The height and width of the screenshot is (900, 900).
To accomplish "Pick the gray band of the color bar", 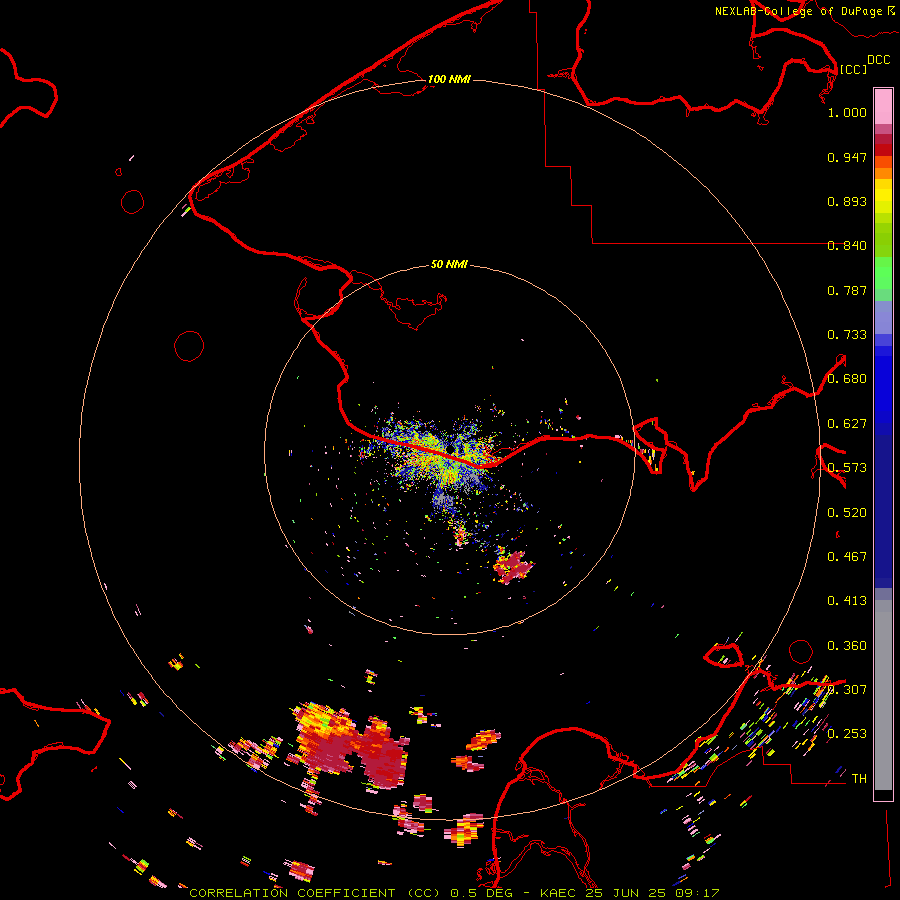I will click(883, 695).
